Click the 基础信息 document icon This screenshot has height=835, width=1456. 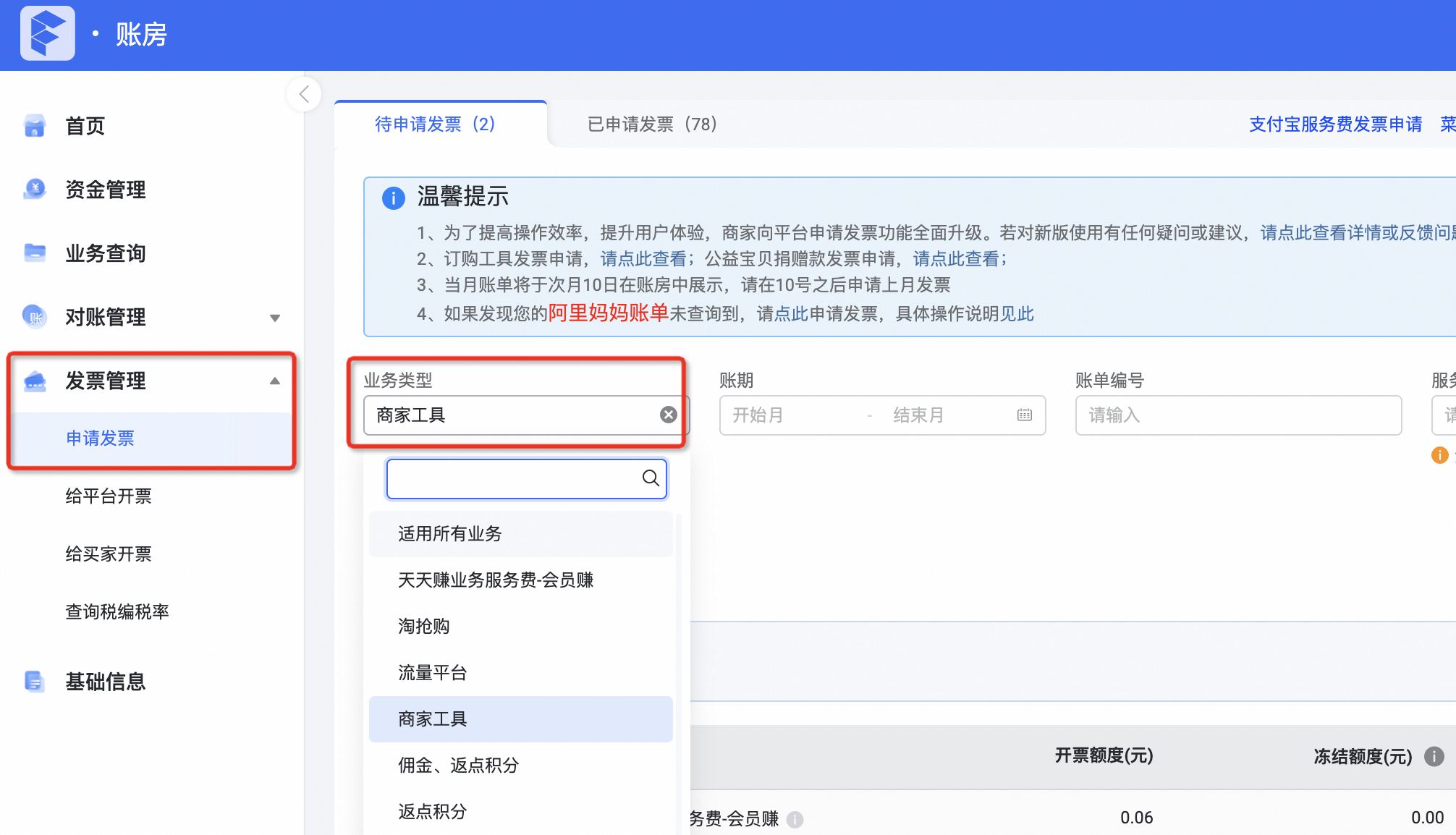(35, 682)
